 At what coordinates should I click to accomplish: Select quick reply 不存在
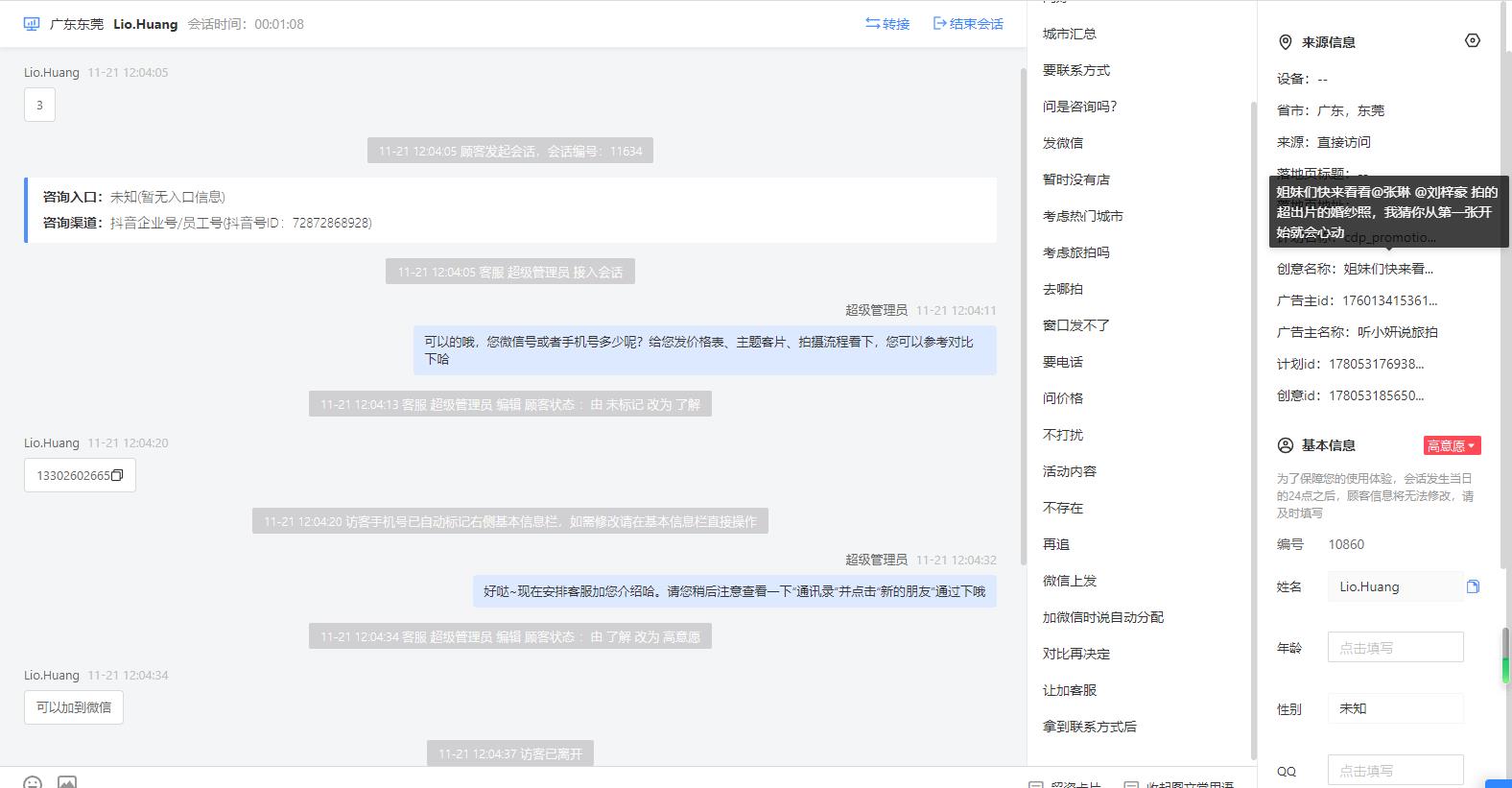[1063, 508]
